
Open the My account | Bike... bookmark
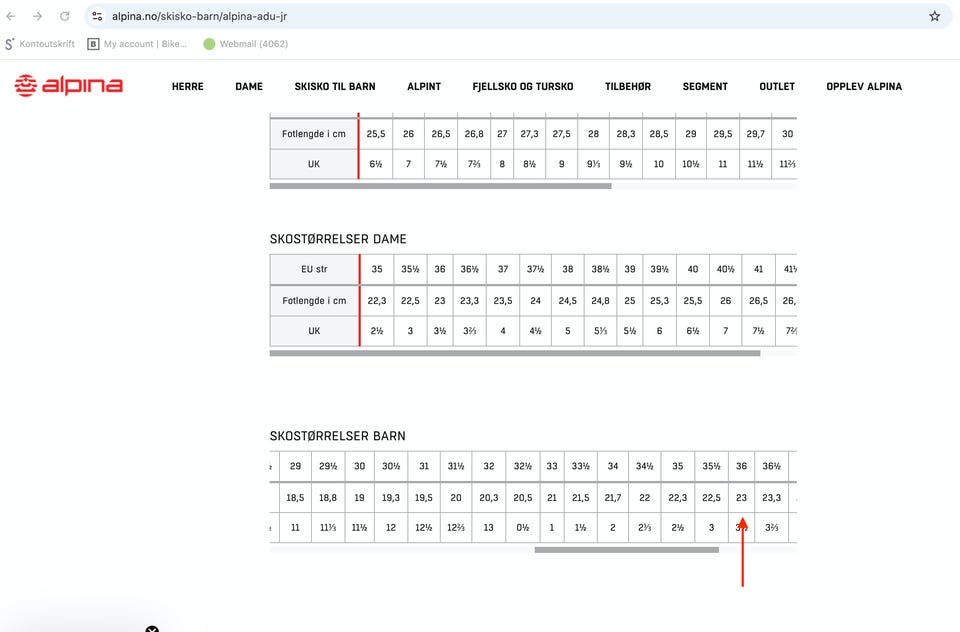[x=137, y=44]
